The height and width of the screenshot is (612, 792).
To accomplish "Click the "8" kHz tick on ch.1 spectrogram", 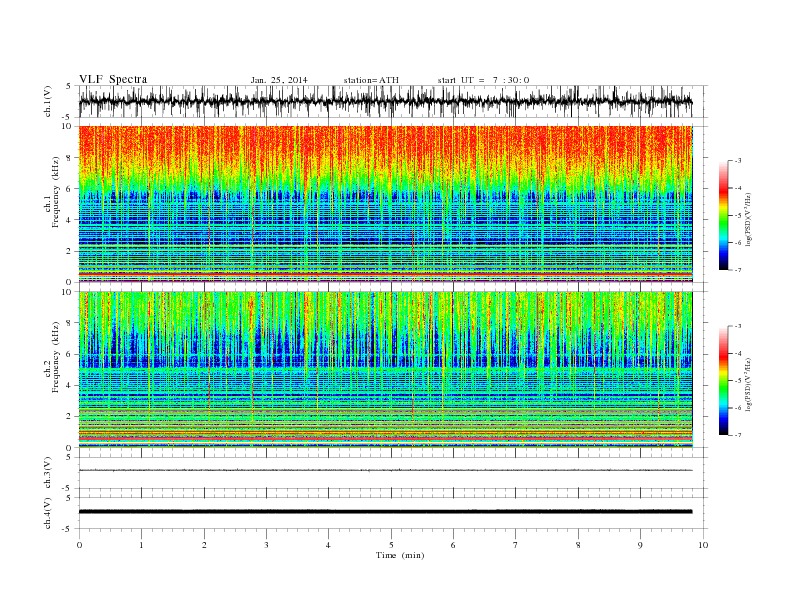I will tap(69, 158).
